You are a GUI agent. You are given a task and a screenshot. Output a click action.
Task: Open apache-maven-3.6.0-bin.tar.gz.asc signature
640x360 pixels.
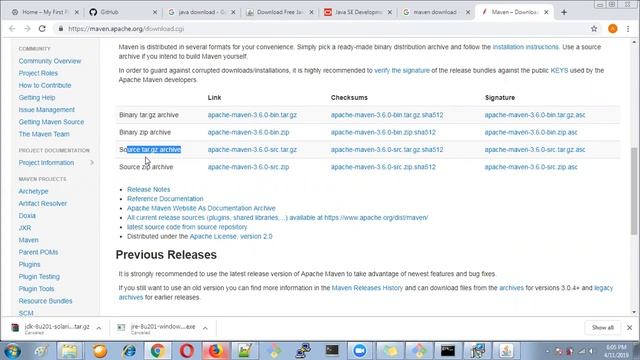tap(535, 115)
